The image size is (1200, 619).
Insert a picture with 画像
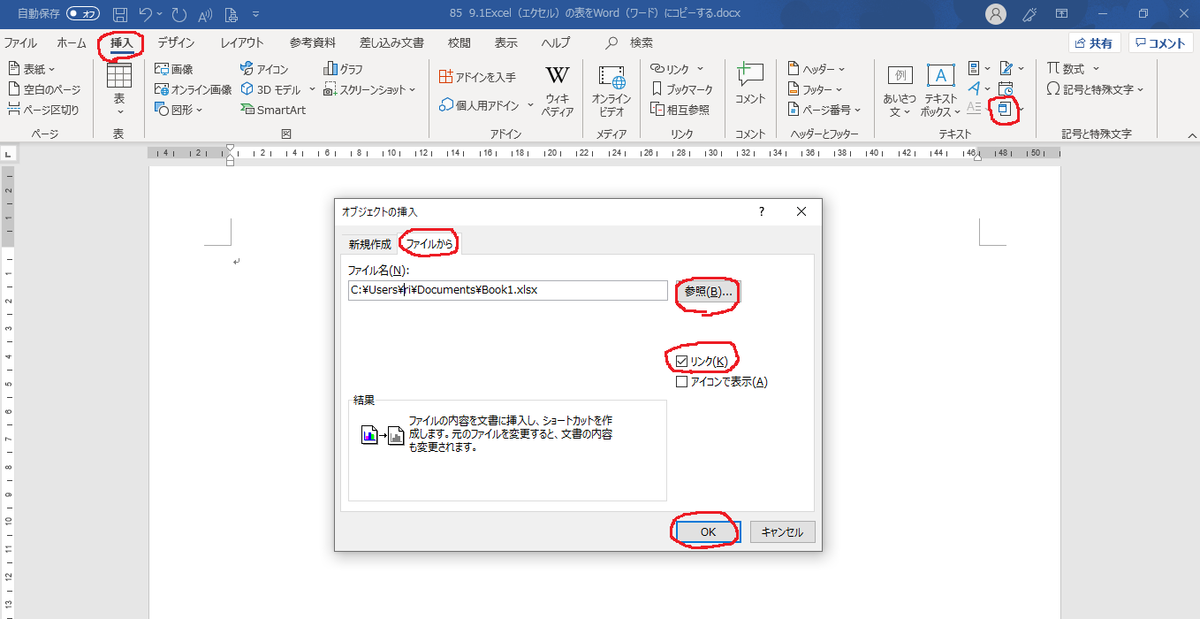click(x=174, y=69)
